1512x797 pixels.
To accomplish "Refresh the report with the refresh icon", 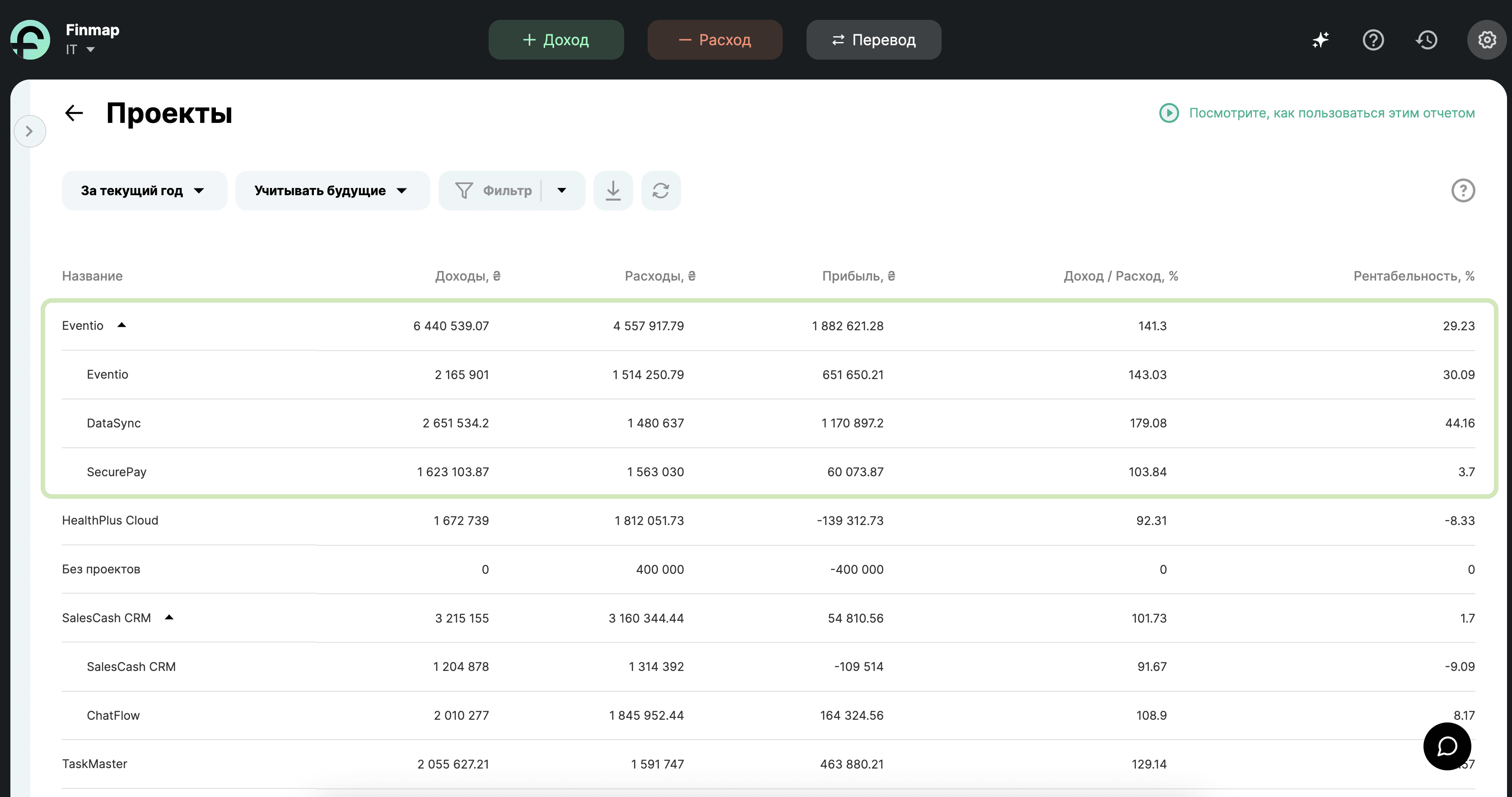I will click(x=660, y=190).
